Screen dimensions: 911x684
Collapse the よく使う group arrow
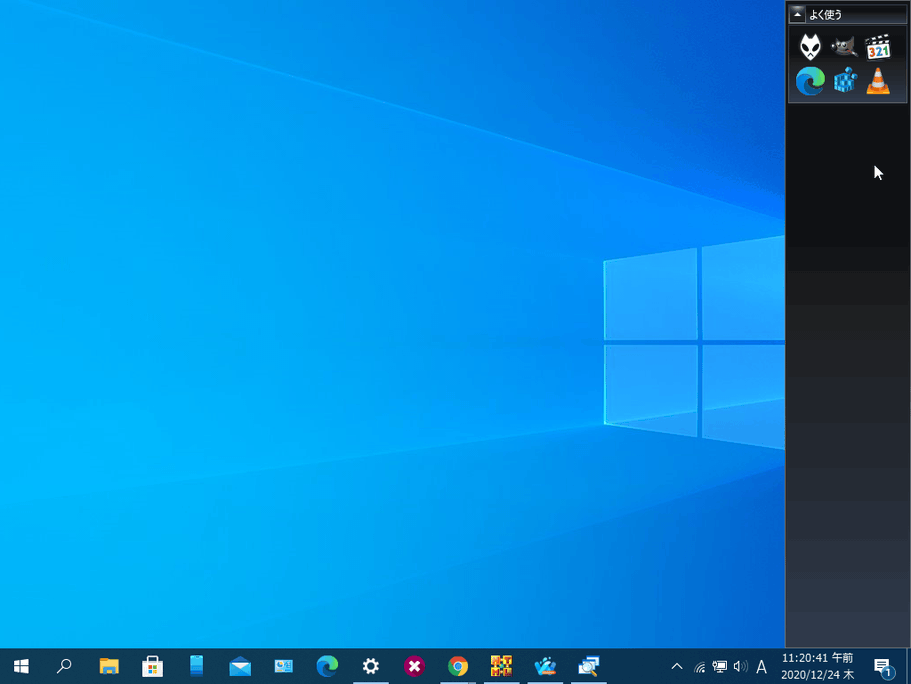click(x=797, y=15)
